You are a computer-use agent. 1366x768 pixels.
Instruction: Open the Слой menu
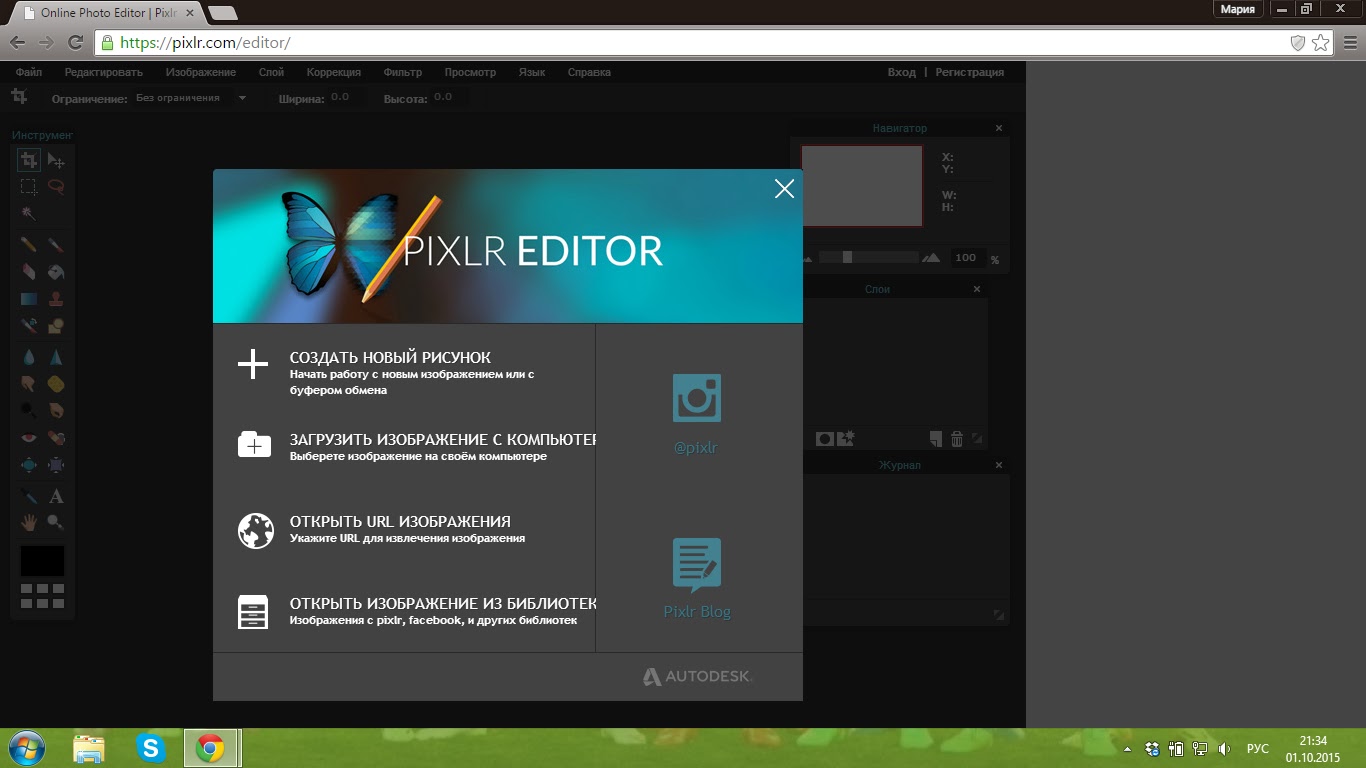point(271,72)
